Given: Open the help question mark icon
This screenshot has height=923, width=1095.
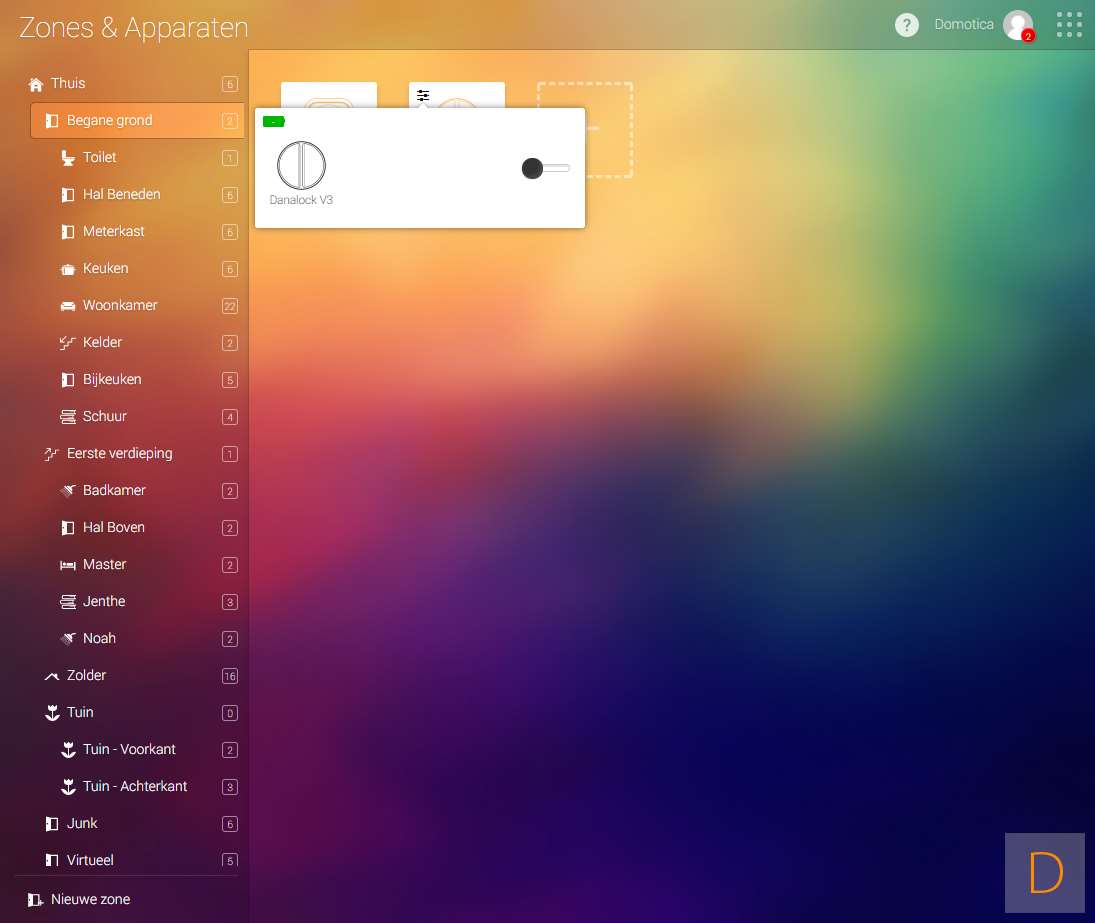Looking at the screenshot, I should tap(906, 25).
